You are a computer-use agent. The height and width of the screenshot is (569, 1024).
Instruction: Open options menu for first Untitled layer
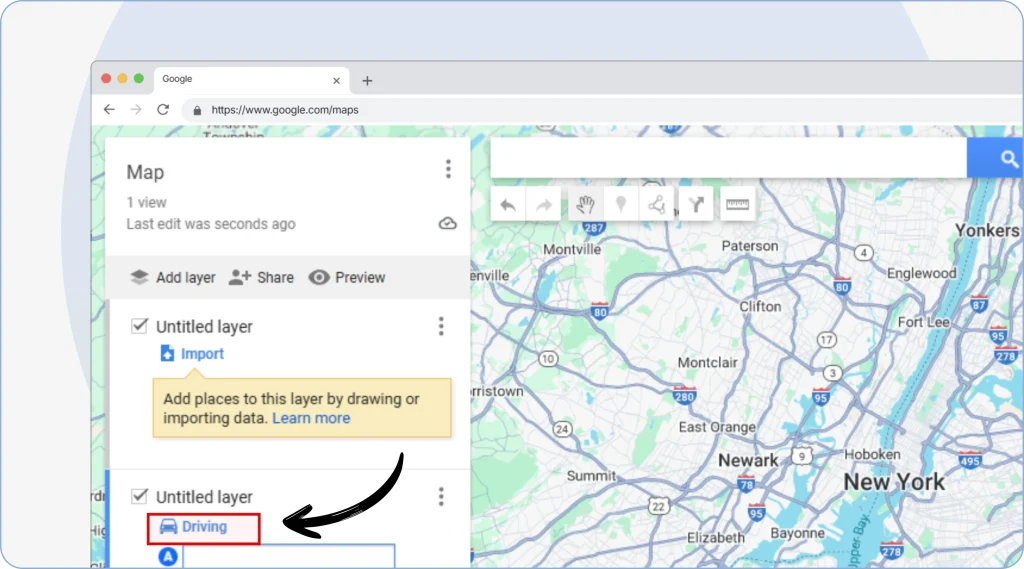[x=441, y=326]
